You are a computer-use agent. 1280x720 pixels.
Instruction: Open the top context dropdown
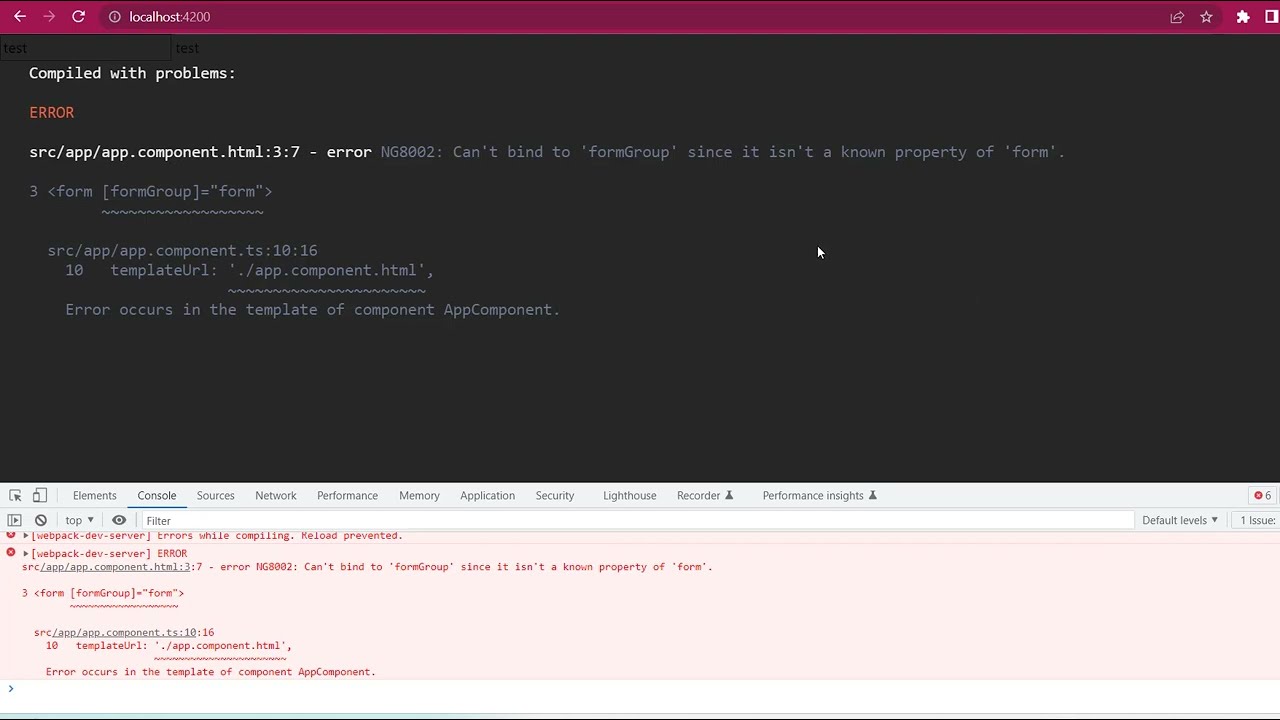(x=79, y=520)
